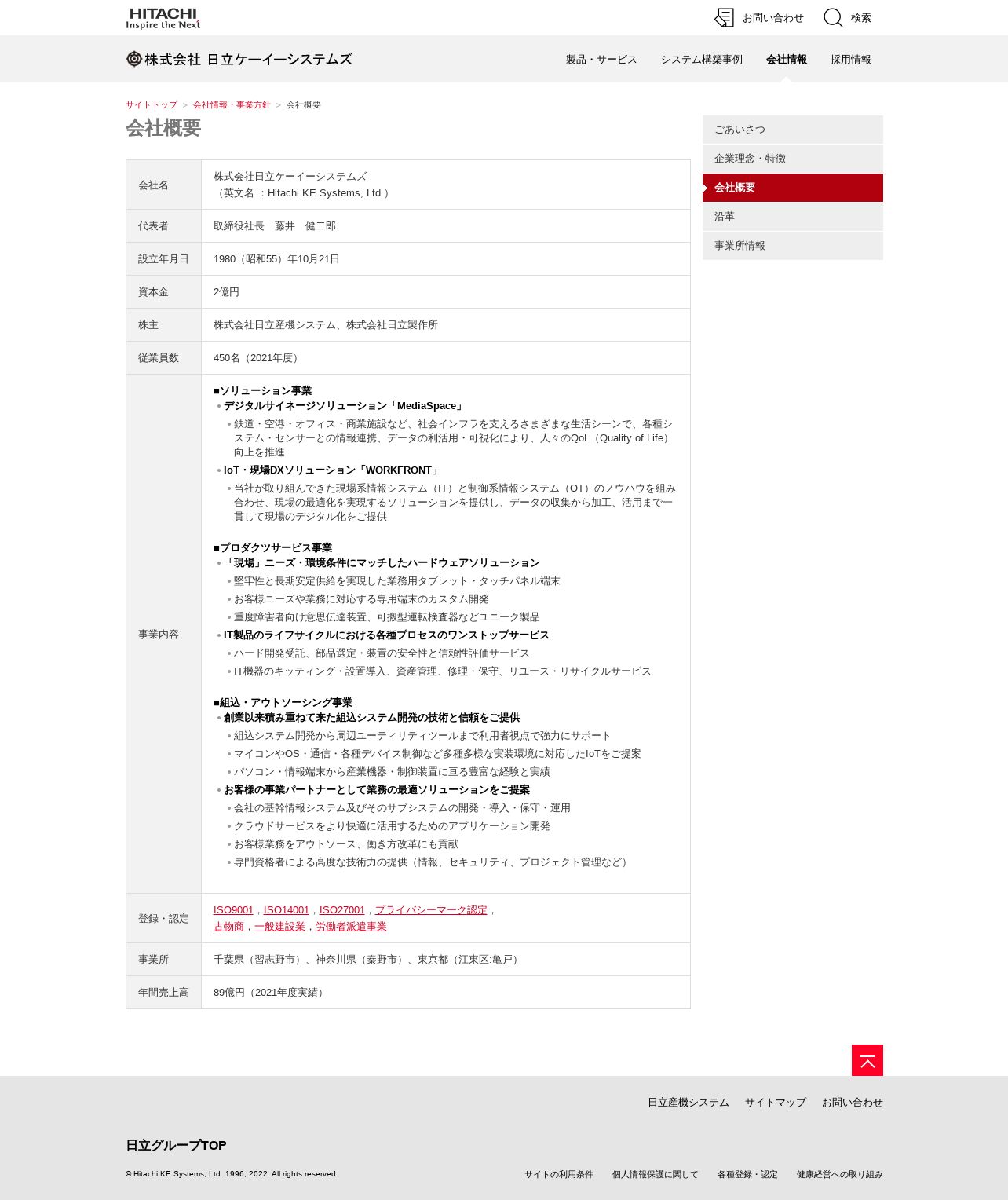Select 沿革 in the side menu
Viewport: 1008px width, 1200px height.
tap(793, 217)
